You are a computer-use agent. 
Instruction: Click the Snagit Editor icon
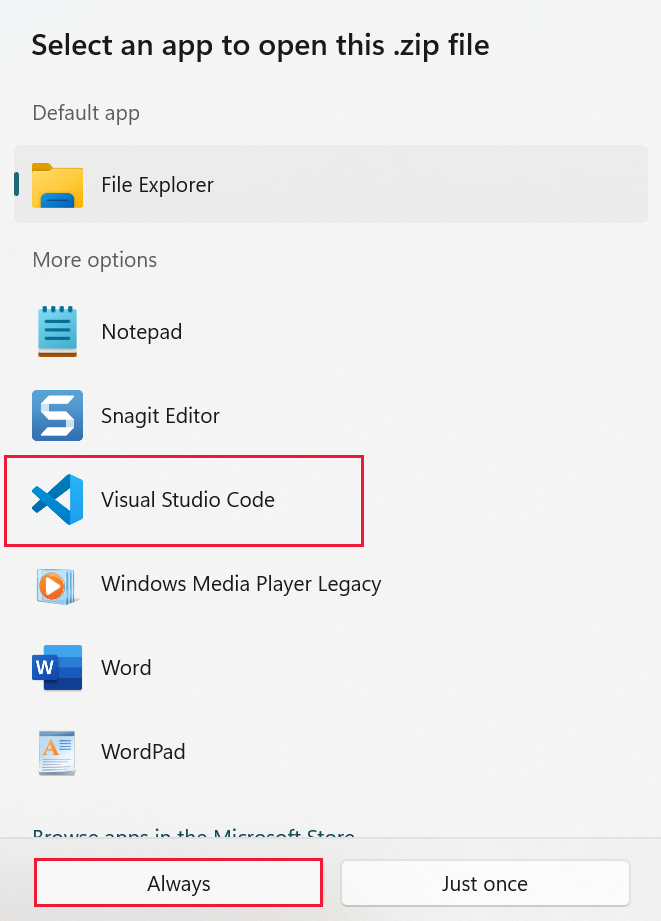(x=58, y=415)
